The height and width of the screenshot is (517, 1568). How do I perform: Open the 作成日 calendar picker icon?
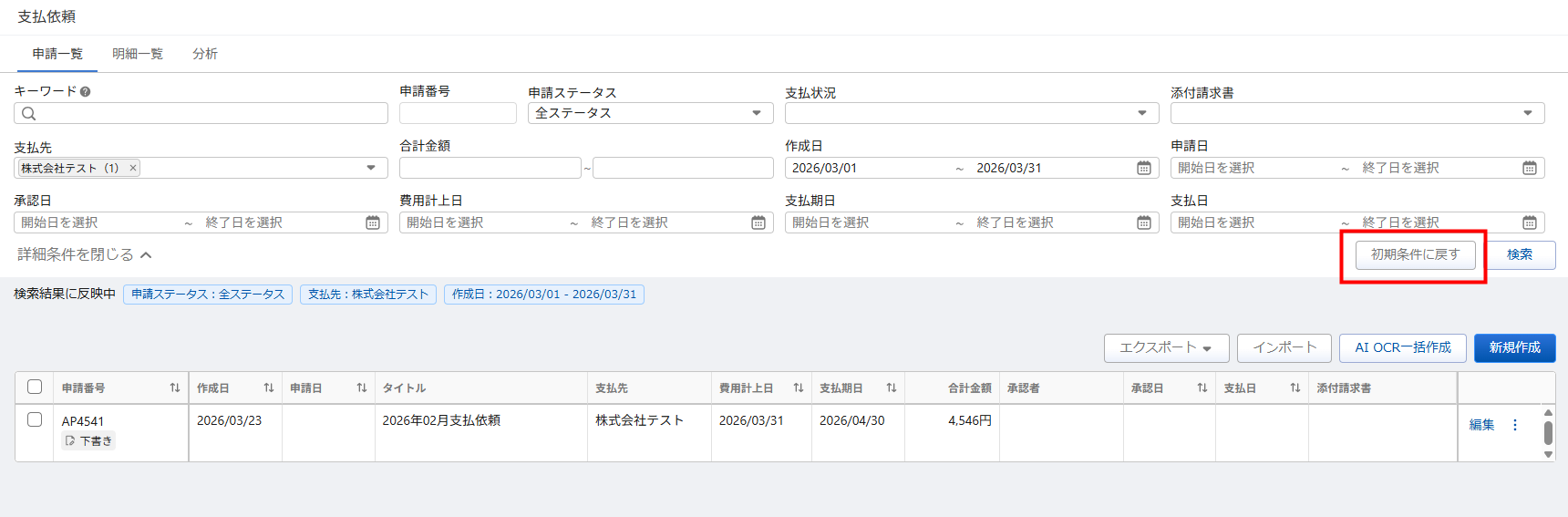pos(1143,168)
